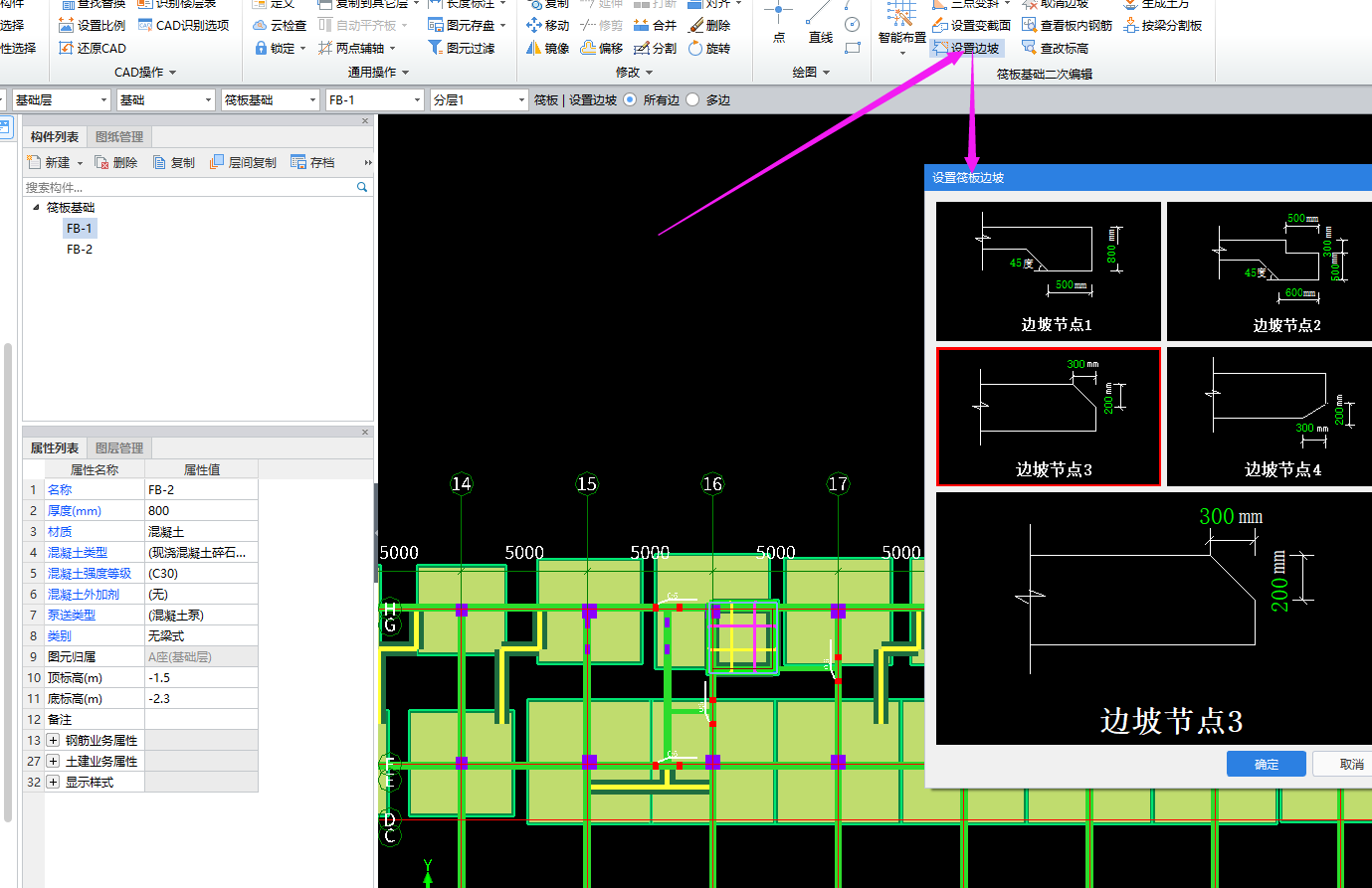The height and width of the screenshot is (888, 1372).
Task: Select the 镜像 mirror tool
Action: click(547, 48)
